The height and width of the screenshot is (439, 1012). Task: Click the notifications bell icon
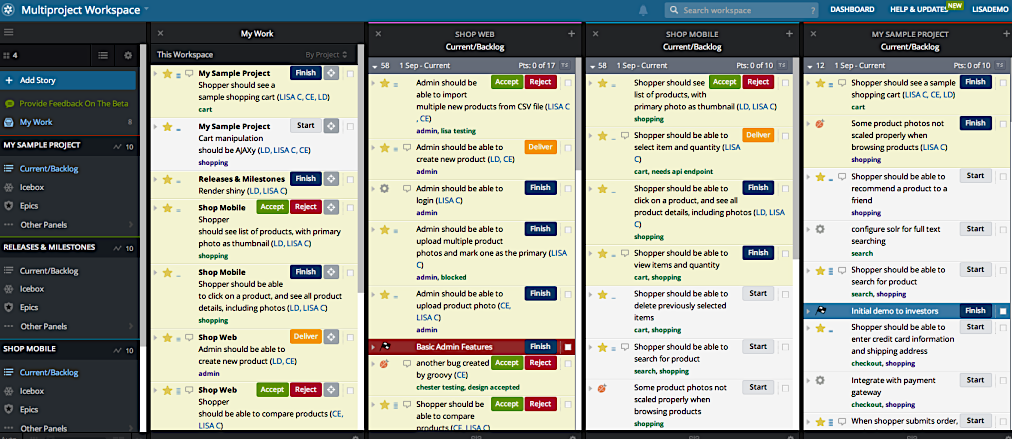[x=643, y=10]
